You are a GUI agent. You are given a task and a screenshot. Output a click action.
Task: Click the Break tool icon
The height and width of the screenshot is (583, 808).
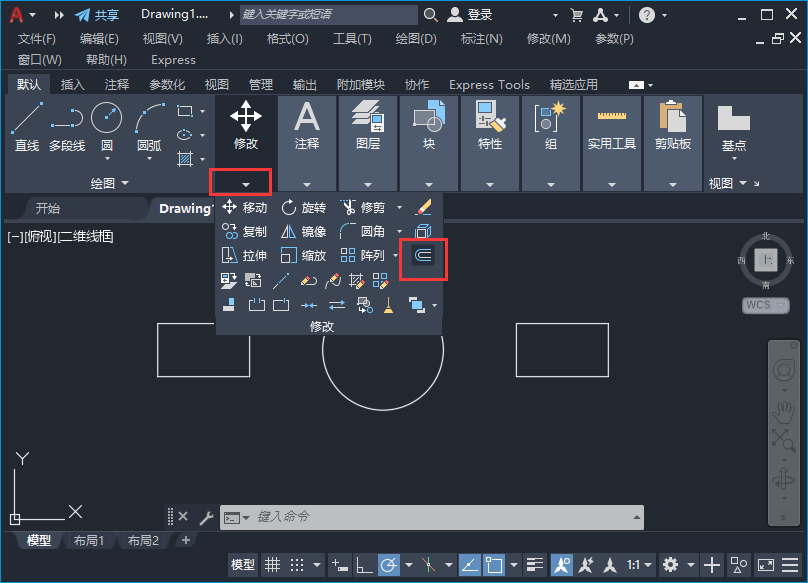257,305
